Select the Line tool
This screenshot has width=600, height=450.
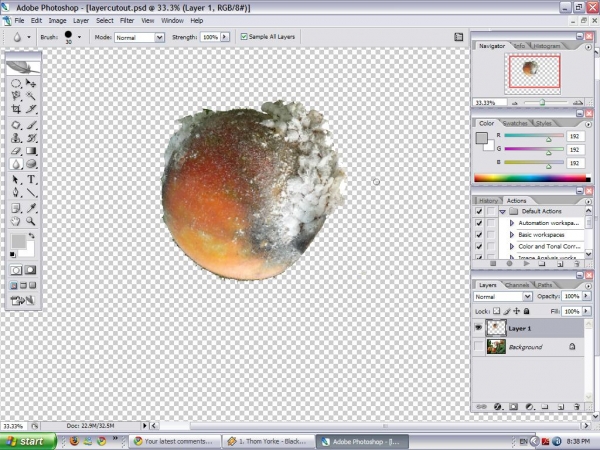coord(31,192)
